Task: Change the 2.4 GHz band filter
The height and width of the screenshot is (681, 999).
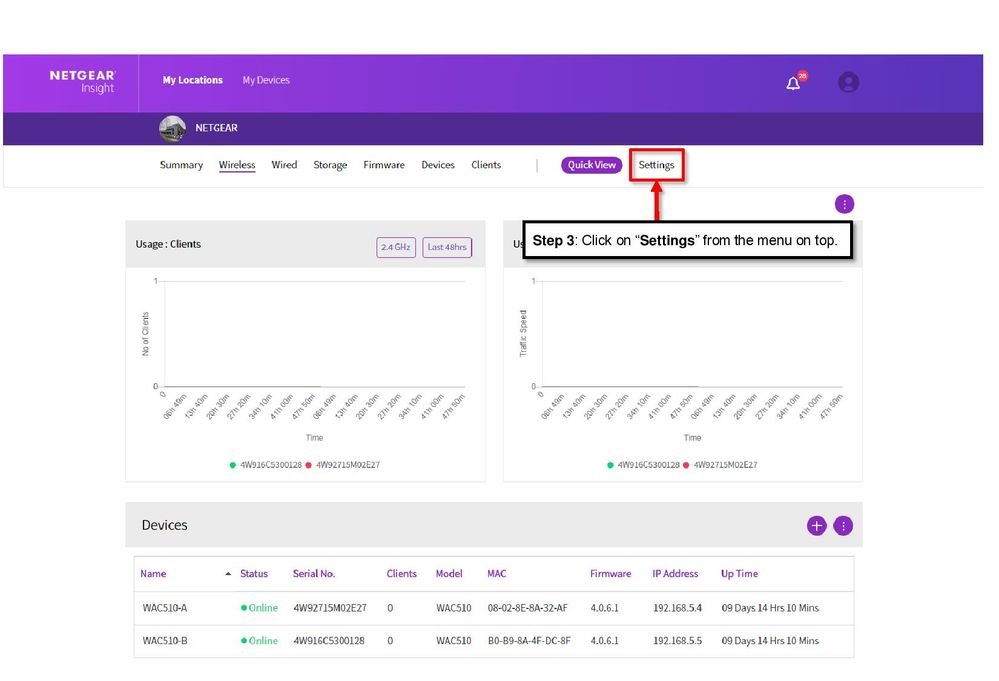Action: coord(396,247)
